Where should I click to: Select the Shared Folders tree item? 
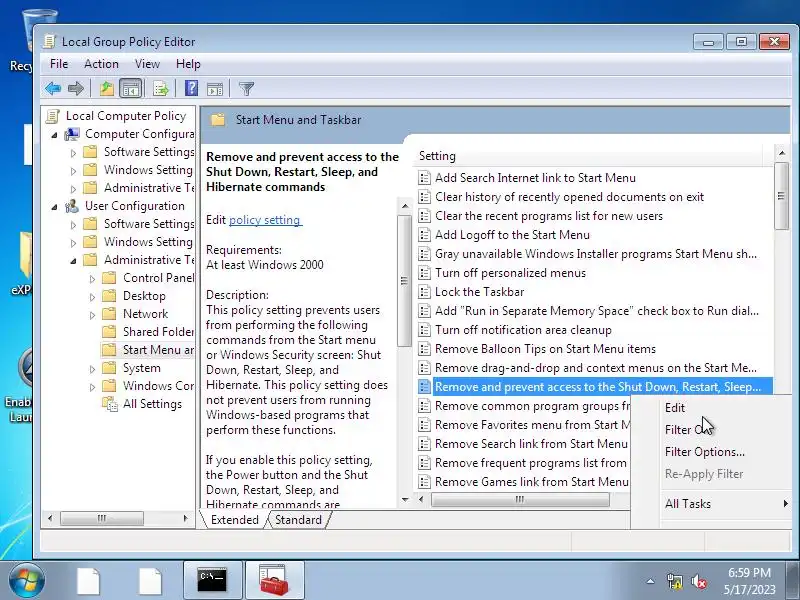point(148,332)
